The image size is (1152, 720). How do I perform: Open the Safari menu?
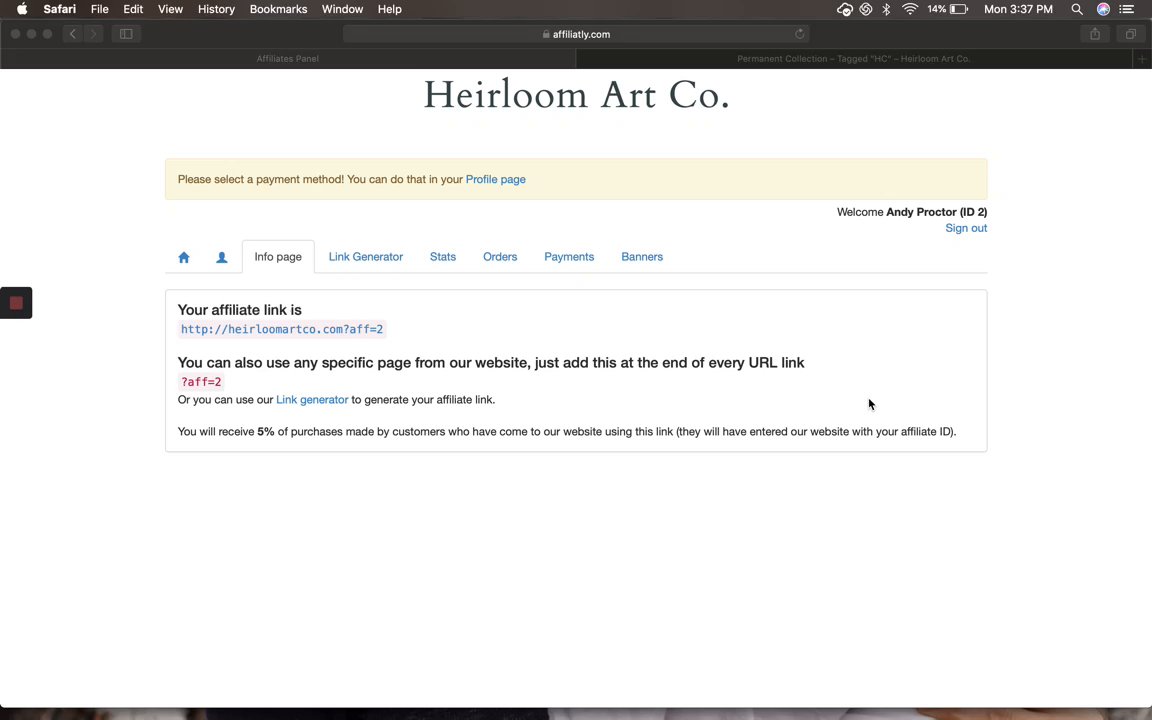(x=60, y=9)
